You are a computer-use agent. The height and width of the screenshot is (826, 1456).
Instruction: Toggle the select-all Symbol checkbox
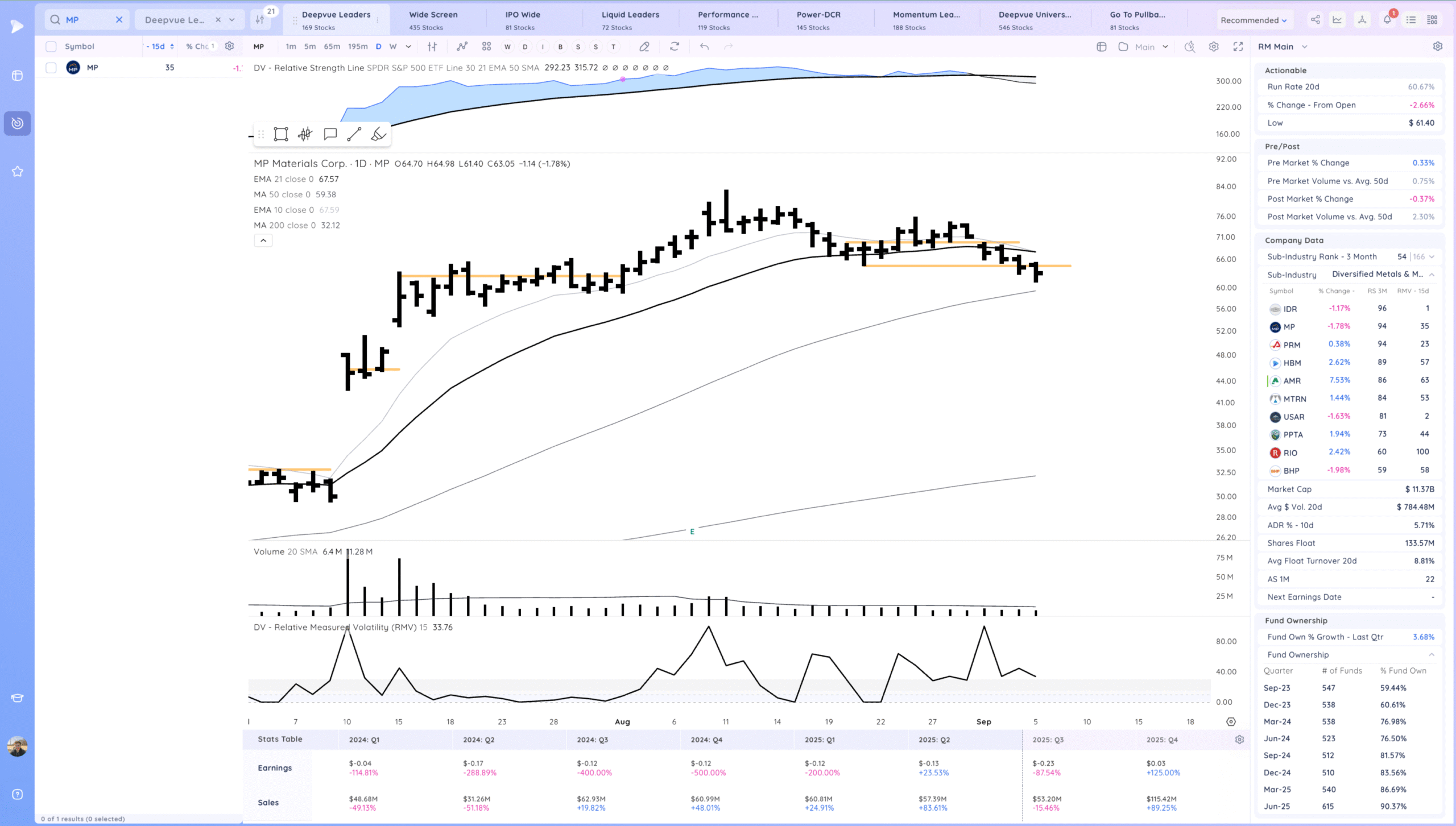coord(51,47)
